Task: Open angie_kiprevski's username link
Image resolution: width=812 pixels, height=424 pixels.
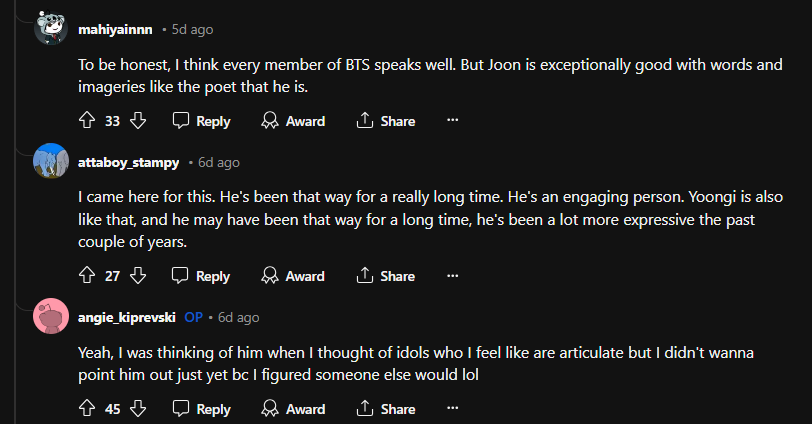Action: [x=127, y=317]
